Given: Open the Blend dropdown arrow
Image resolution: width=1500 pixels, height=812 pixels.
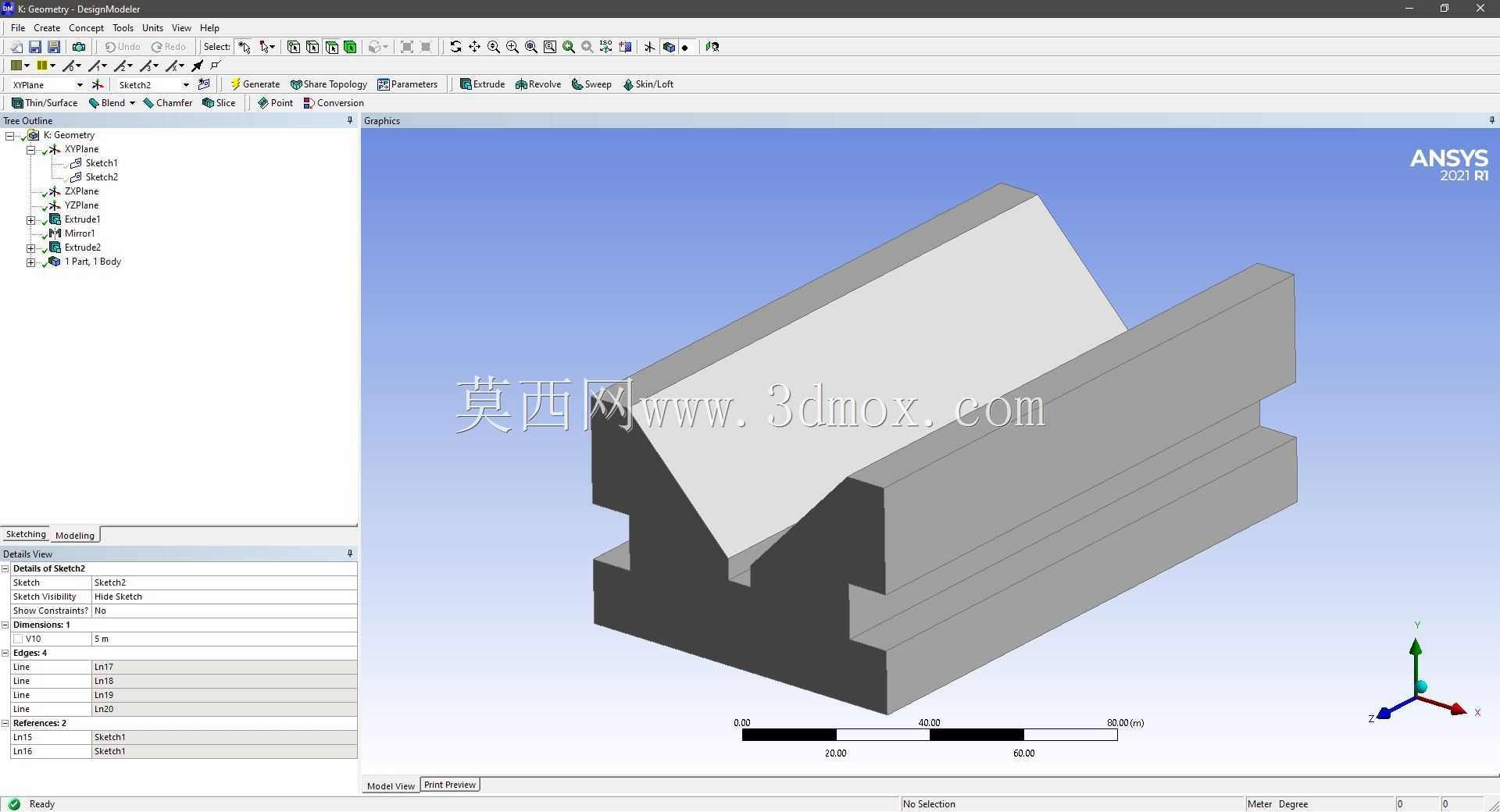Looking at the screenshot, I should pos(132,103).
